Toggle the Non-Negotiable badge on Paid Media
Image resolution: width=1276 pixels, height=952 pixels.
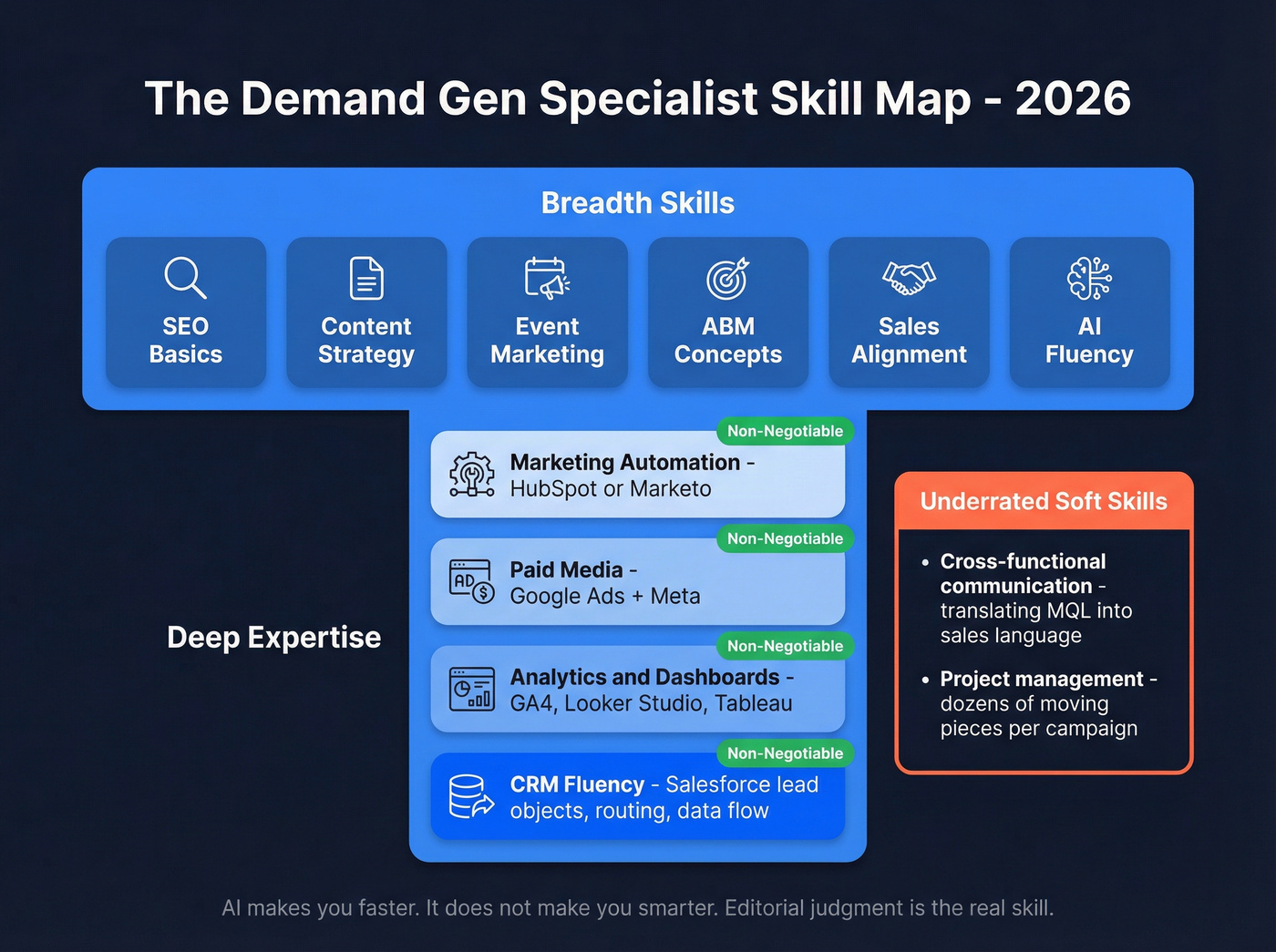785,538
